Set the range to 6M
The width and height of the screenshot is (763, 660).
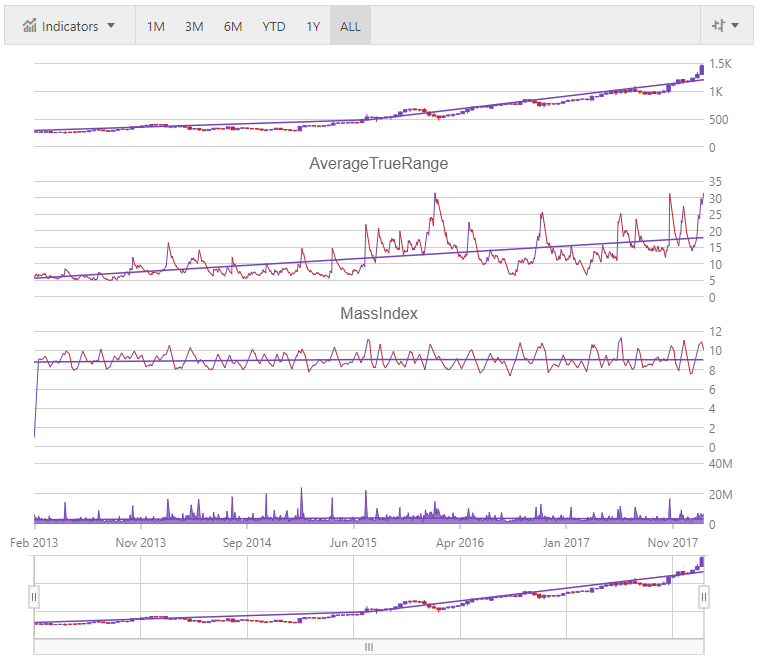[233, 26]
